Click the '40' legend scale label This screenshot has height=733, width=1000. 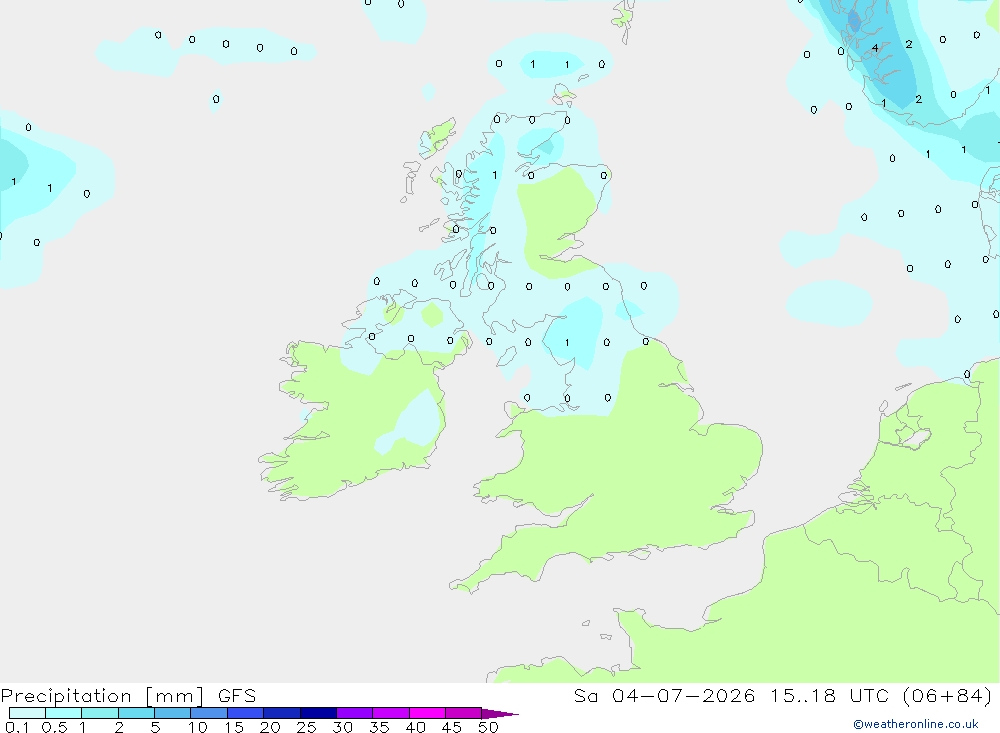click(415, 727)
